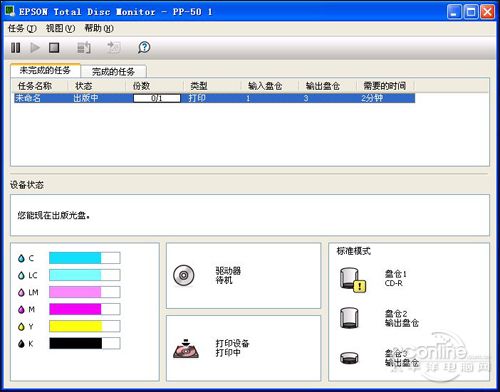Click the 打印设备 打印中 status text
This screenshot has height=392, width=500.
232,348
